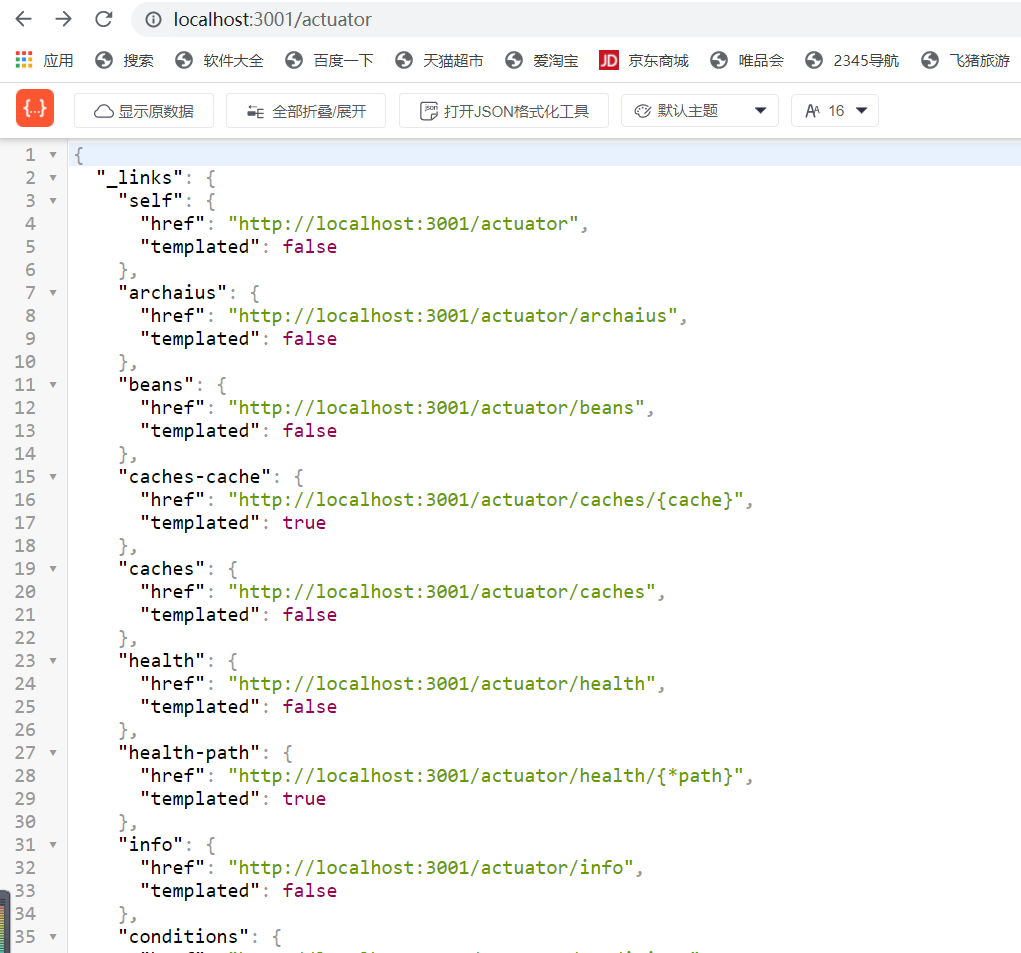1021x953 pixels.
Task: Collapse the "info" node arrow
Action: click(53, 845)
